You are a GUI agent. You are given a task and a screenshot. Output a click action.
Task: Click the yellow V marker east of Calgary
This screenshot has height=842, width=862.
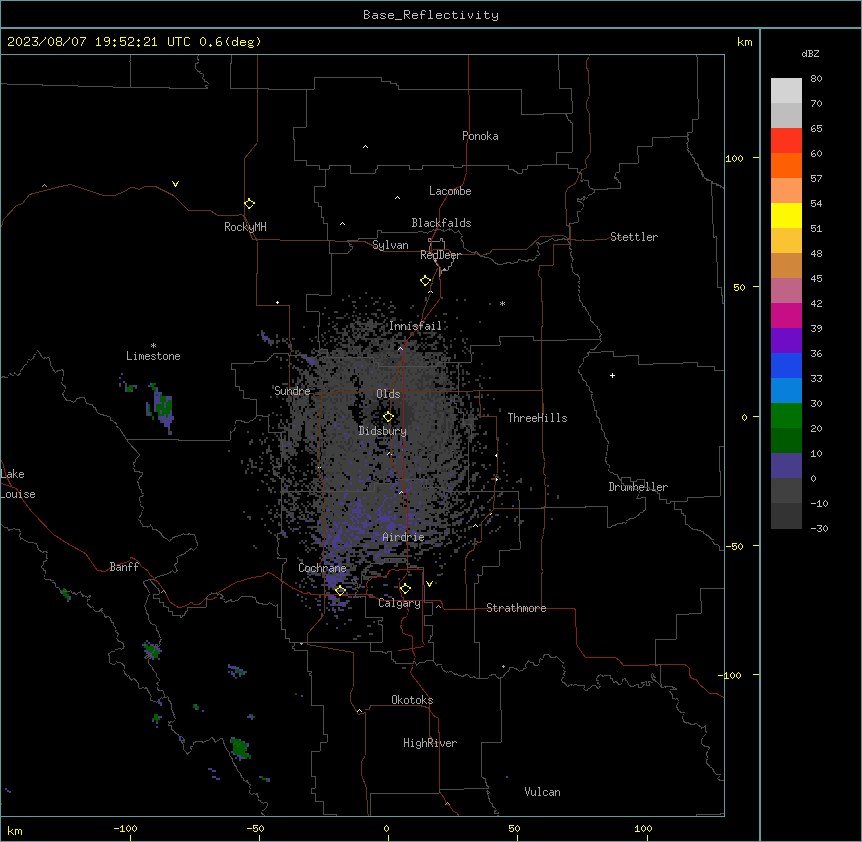coord(429,584)
